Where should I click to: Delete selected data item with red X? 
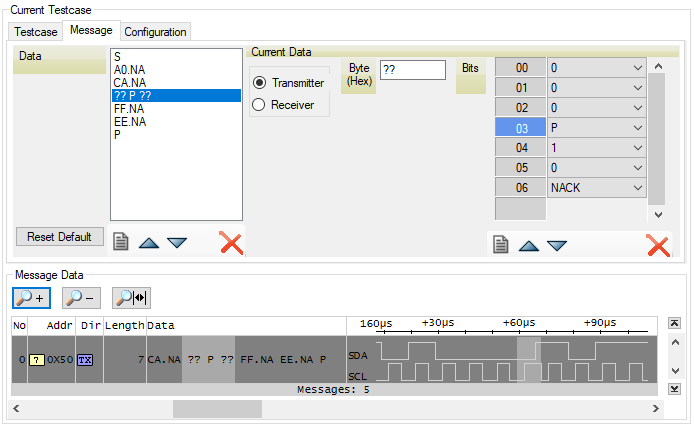(x=231, y=242)
